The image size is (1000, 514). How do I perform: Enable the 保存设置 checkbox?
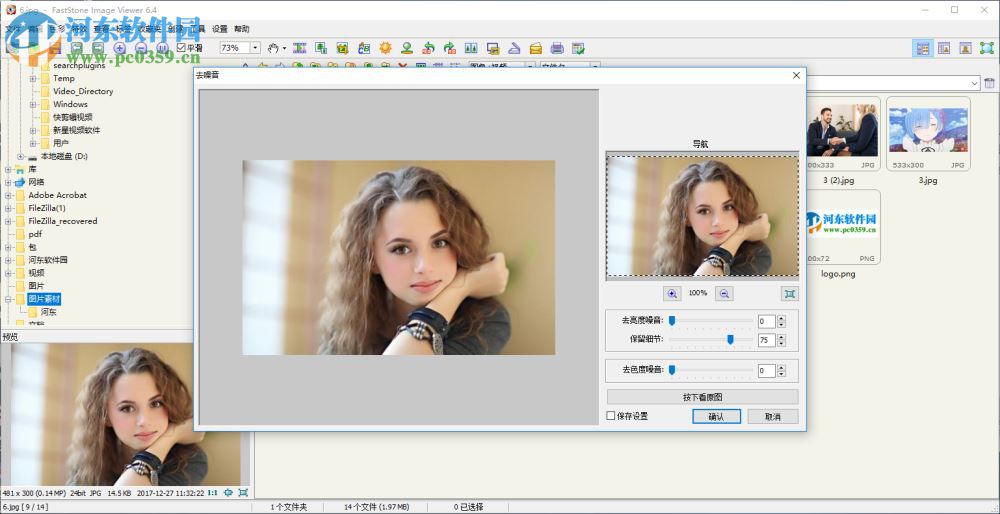click(x=611, y=416)
